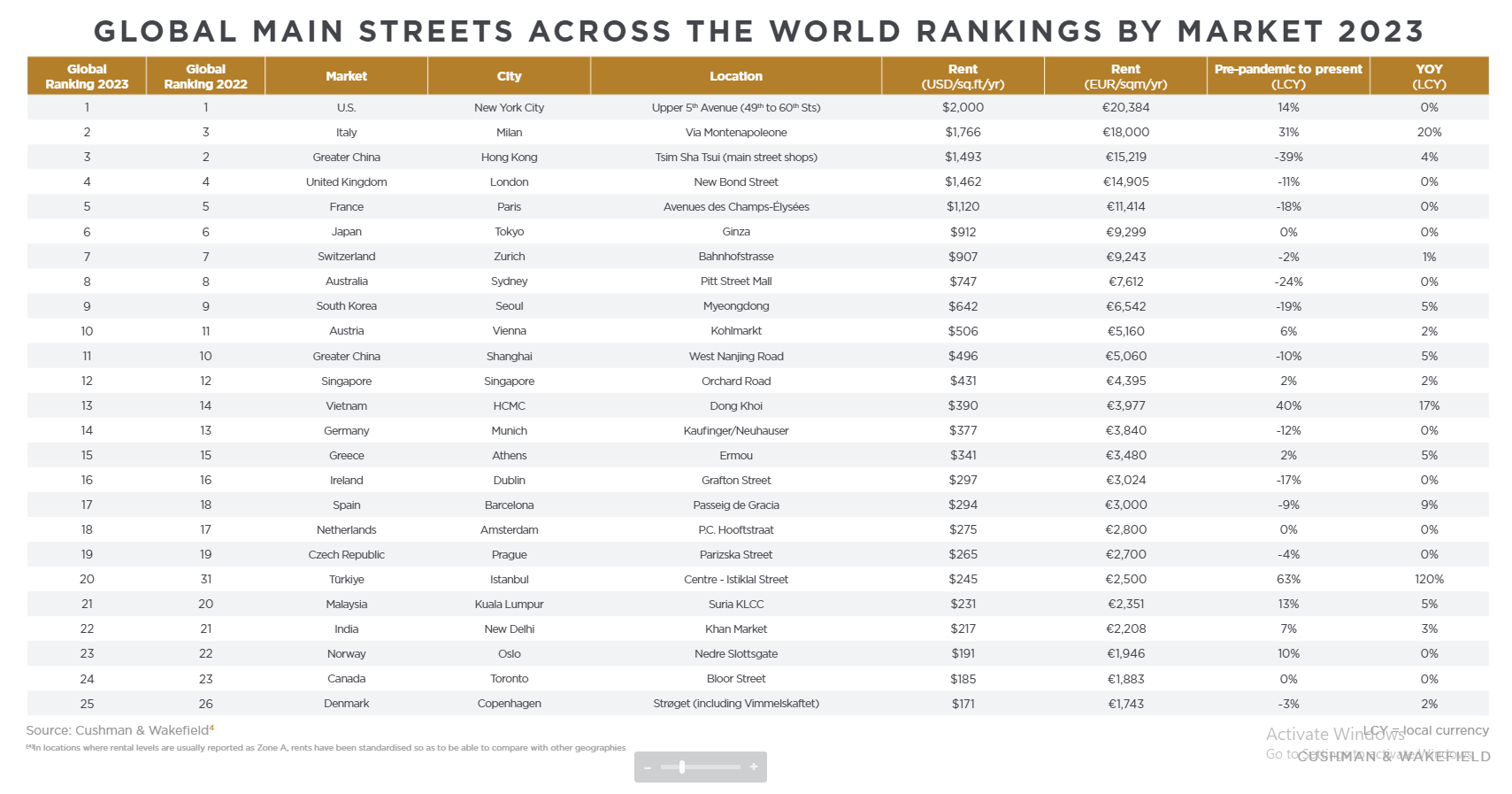
Task: Click the Rent (EUR/sqm/yr) column header
Action: 1125,76
